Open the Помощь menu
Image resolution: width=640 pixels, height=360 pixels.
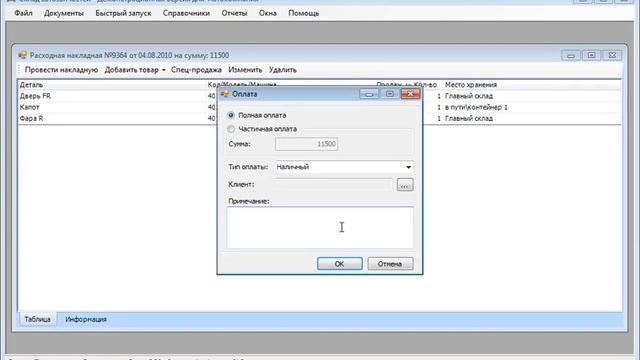pos(304,13)
